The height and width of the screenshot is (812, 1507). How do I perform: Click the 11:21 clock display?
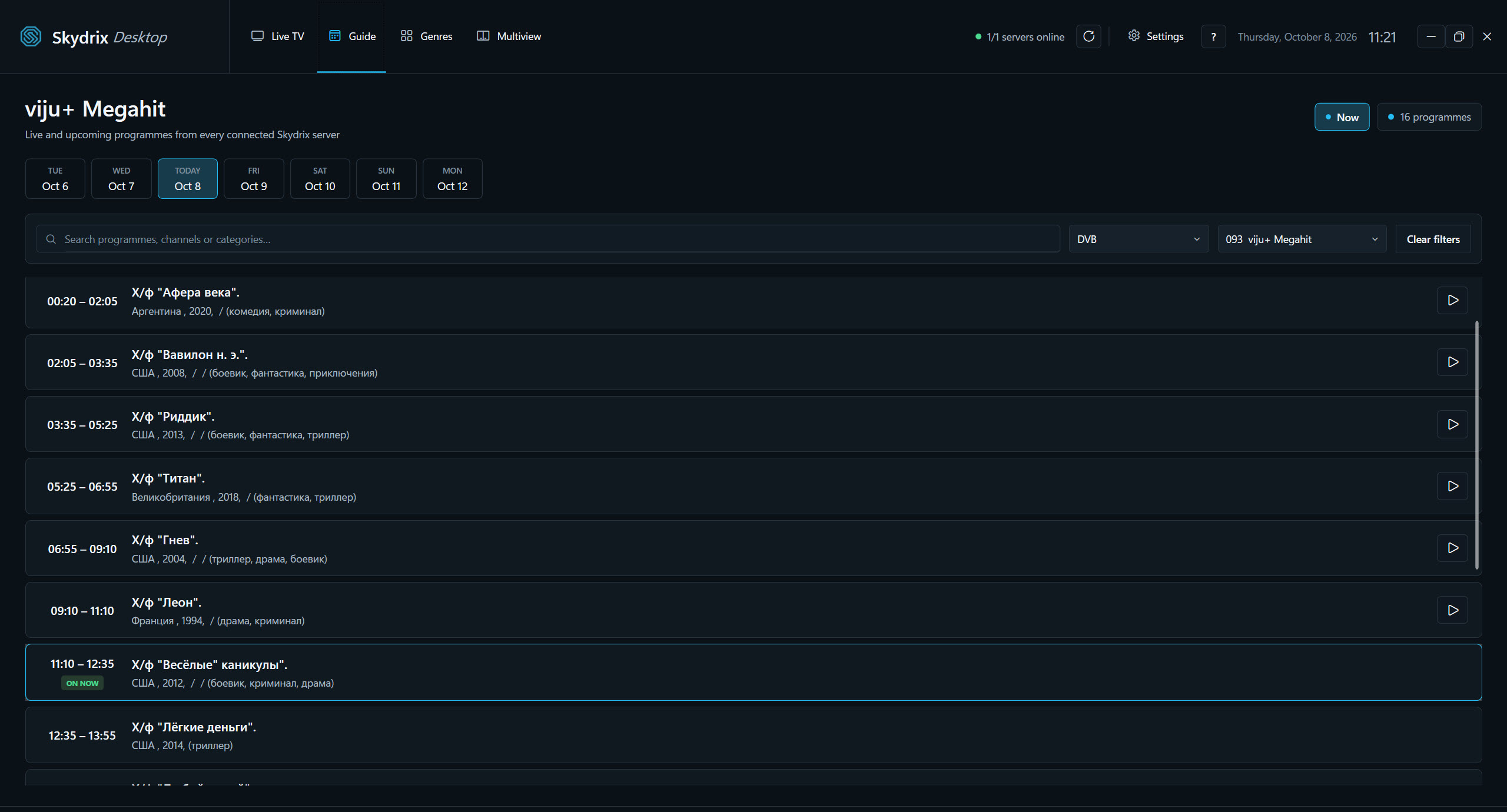point(1382,37)
